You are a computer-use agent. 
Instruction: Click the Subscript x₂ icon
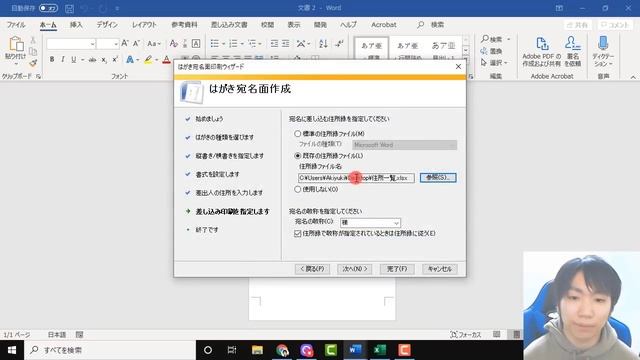click(104, 60)
